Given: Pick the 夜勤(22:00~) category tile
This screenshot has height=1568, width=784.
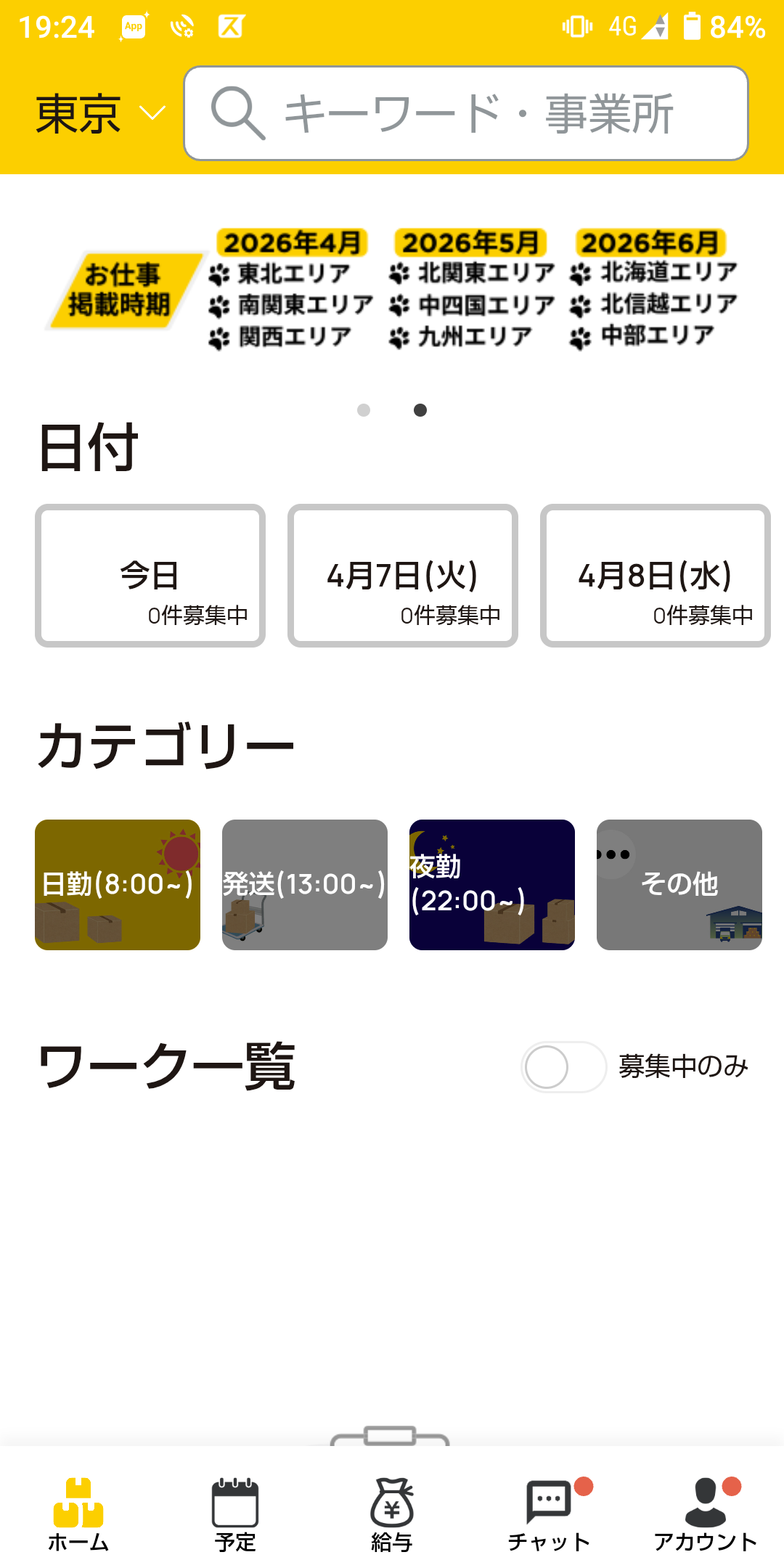Looking at the screenshot, I should 492,885.
